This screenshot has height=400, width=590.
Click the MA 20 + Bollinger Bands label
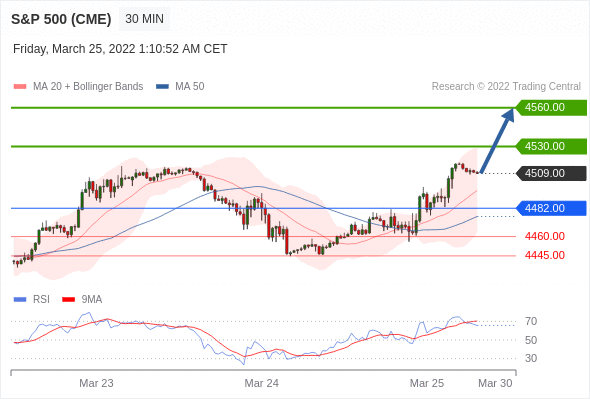[x=88, y=87]
